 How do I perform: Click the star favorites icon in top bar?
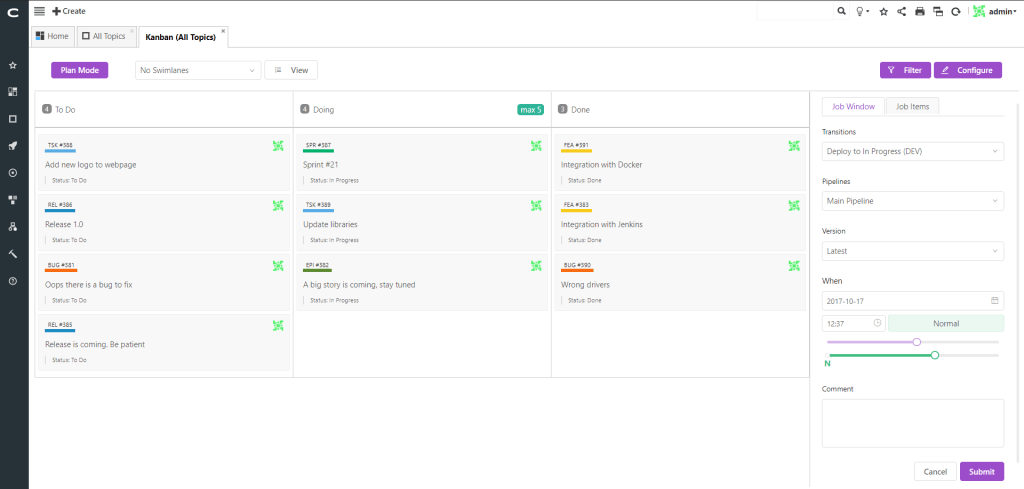pos(884,11)
